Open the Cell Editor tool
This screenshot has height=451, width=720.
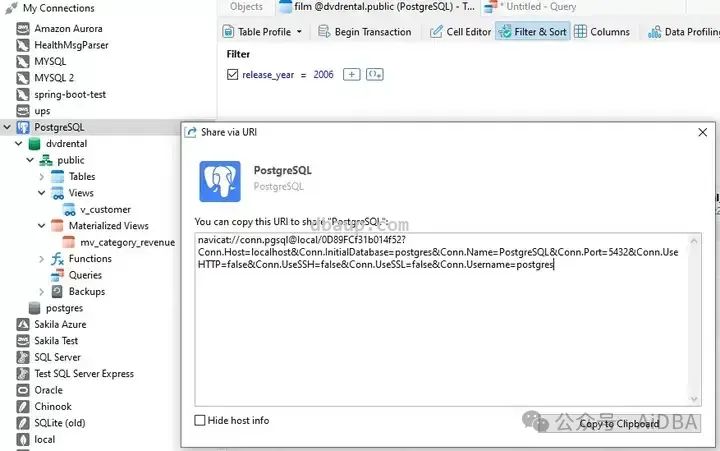coord(436,32)
